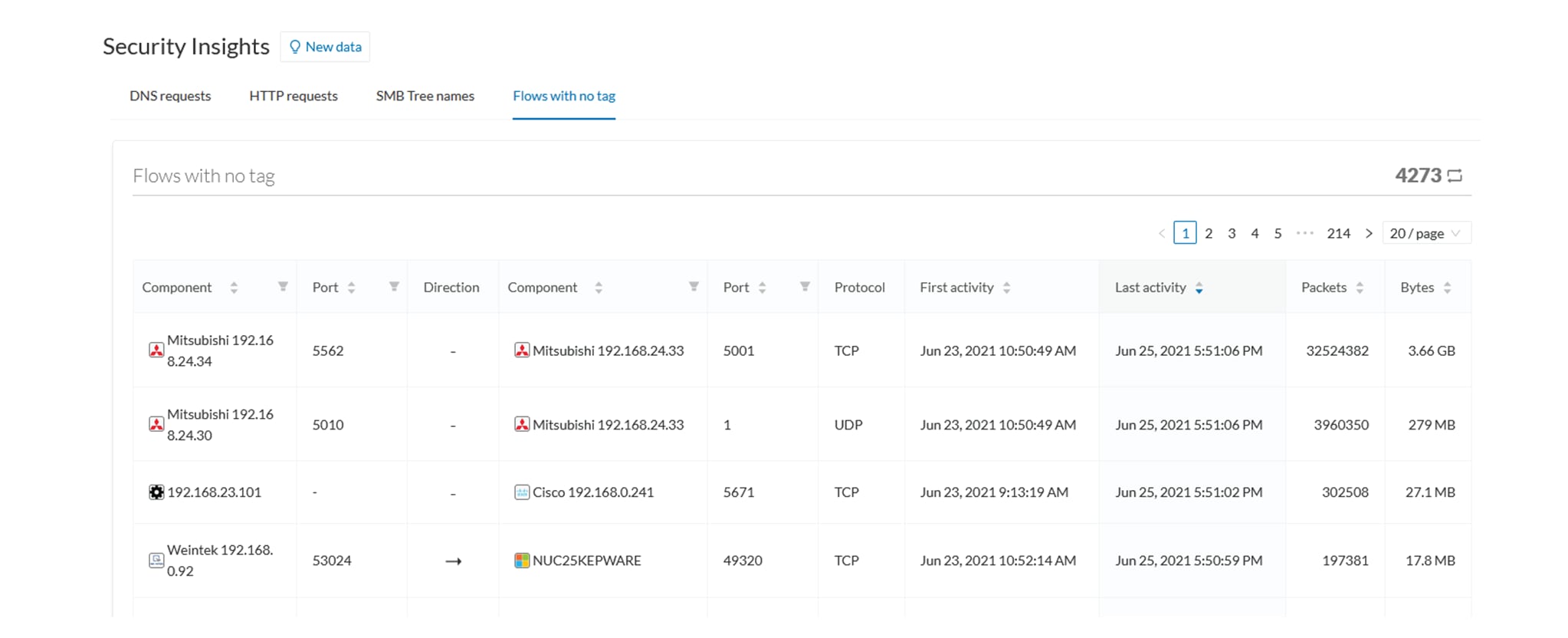Sort by first Component column arrows
The height and width of the screenshot is (638, 1568).
point(234,288)
